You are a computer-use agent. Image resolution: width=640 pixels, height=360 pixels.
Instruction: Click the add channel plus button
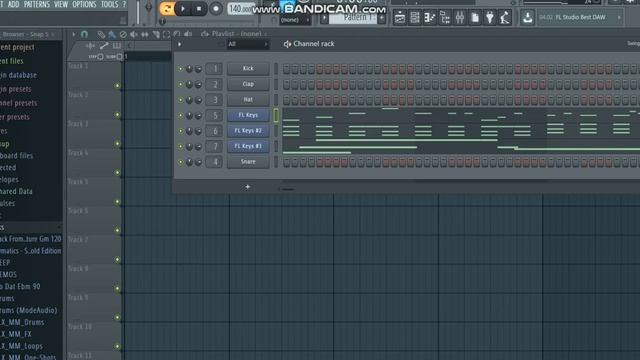pyautogui.click(x=247, y=187)
